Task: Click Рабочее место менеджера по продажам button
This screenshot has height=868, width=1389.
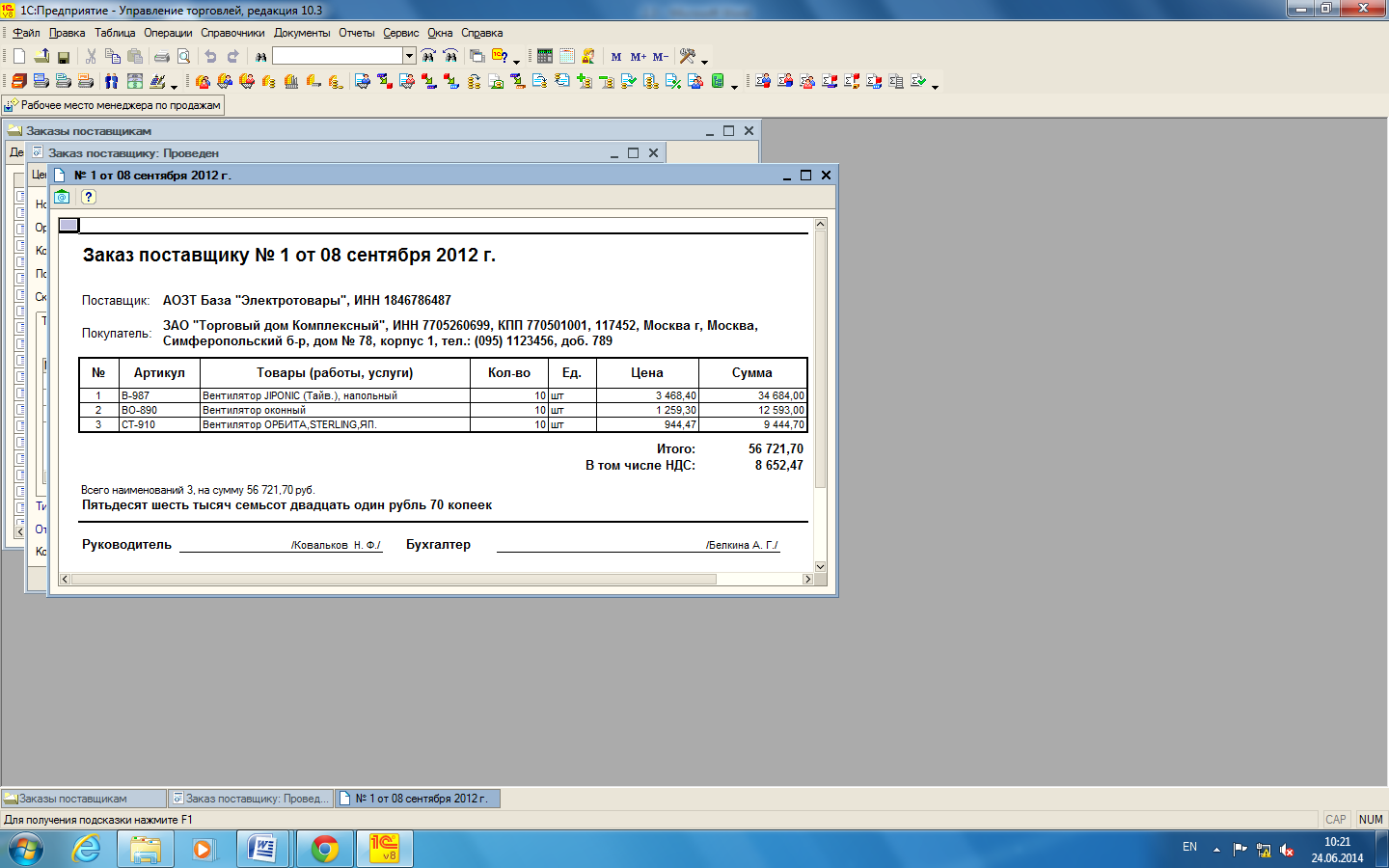Action: (113, 105)
